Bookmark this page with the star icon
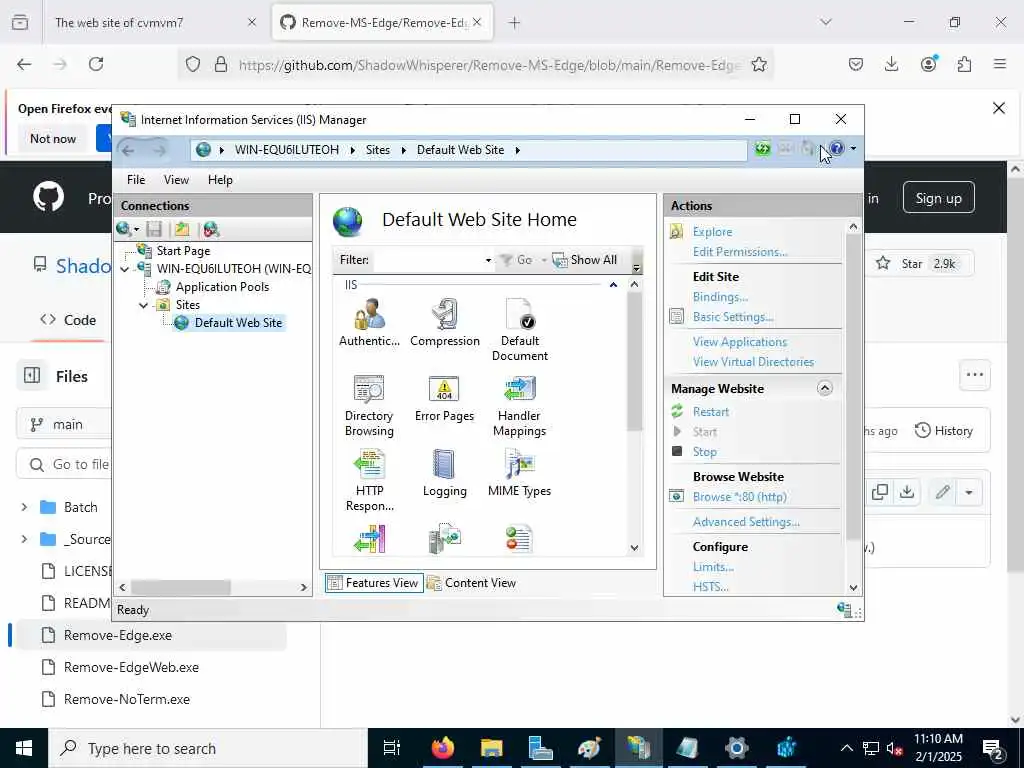The image size is (1024, 768). pos(759,64)
